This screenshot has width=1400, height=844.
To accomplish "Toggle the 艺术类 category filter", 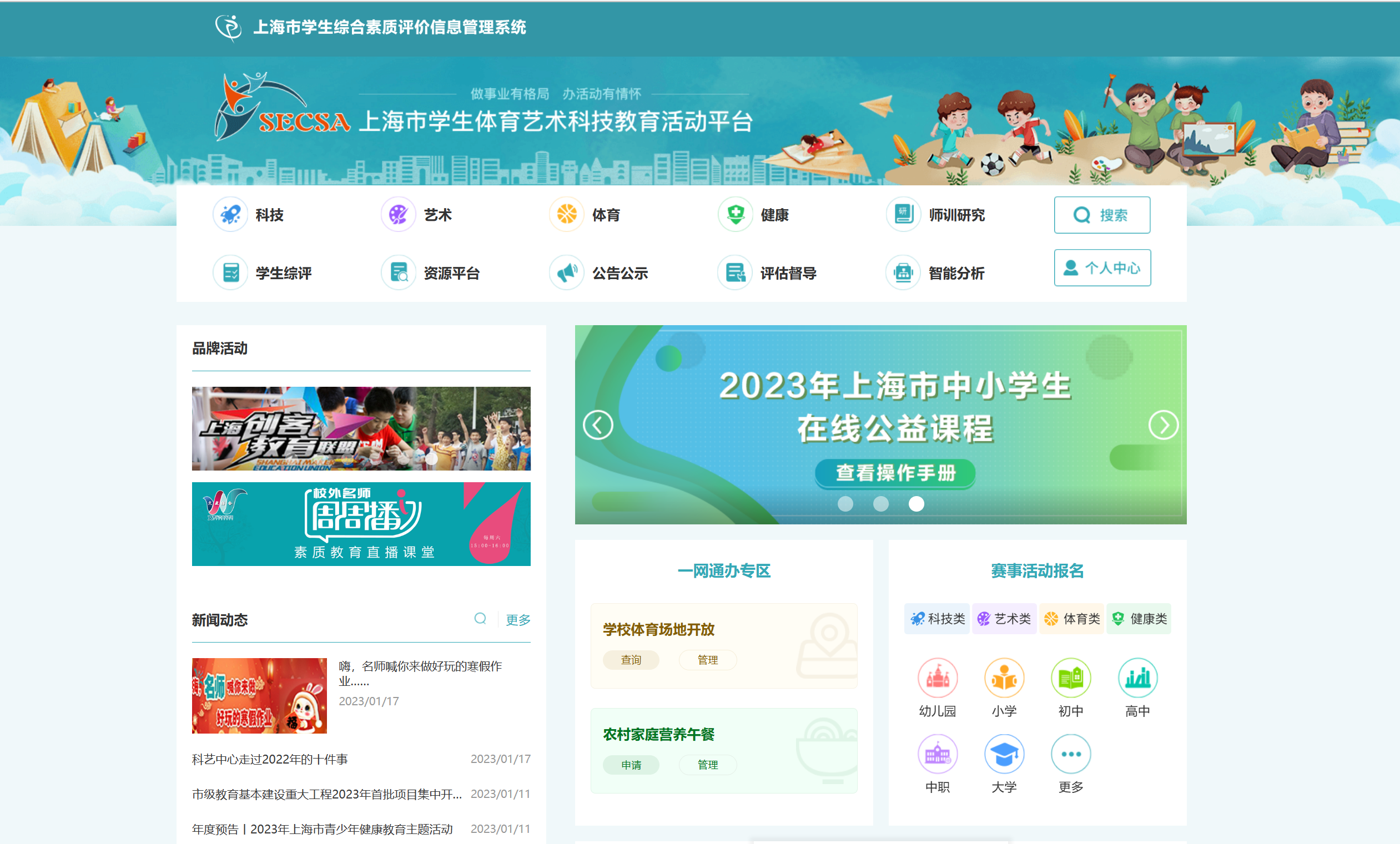I will [x=1004, y=619].
